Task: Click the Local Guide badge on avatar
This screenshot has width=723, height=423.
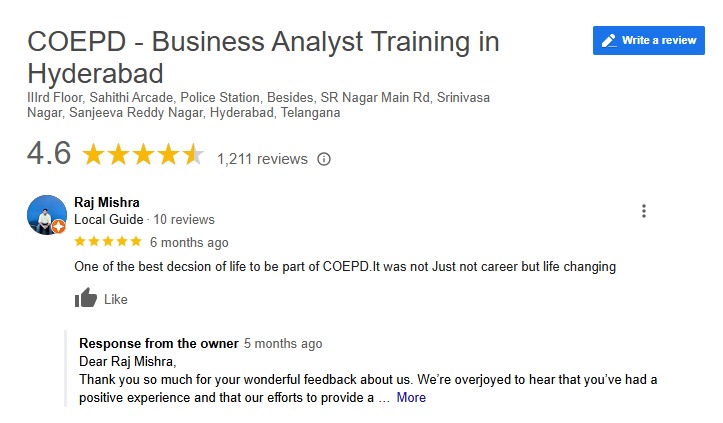Action: [x=59, y=227]
